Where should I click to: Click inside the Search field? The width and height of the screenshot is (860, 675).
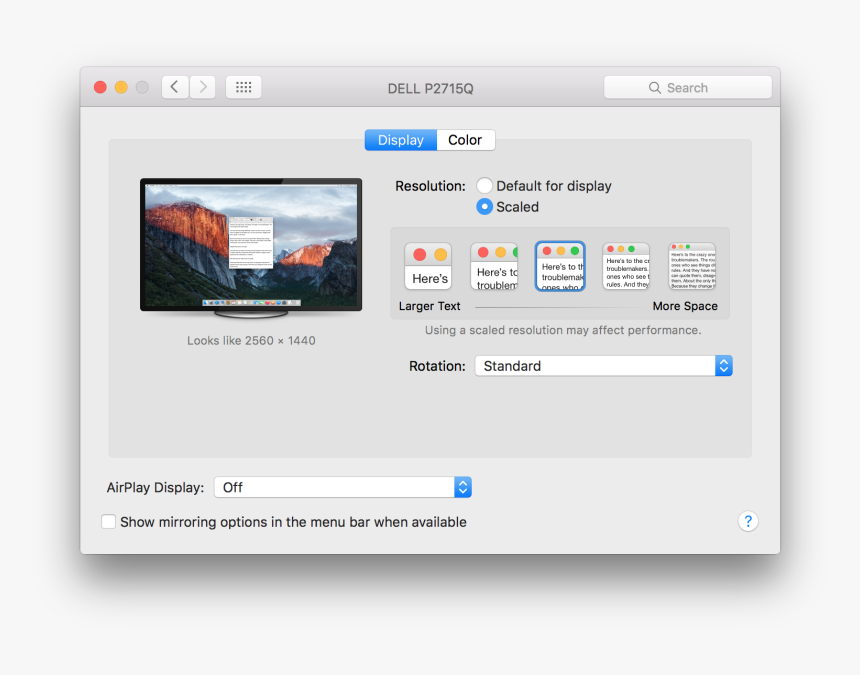pos(690,87)
